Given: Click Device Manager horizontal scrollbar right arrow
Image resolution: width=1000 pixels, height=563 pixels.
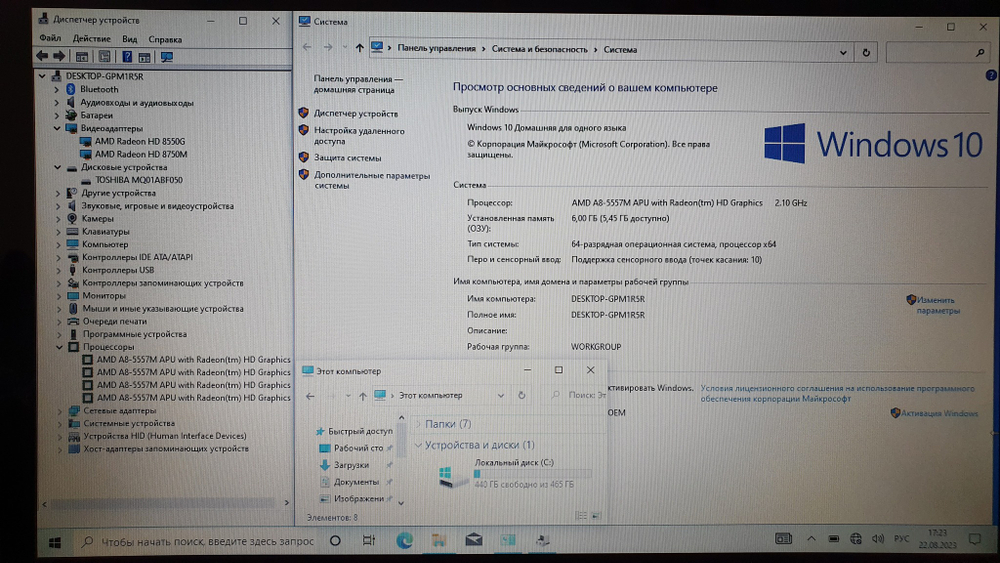Looking at the screenshot, I should pyautogui.click(x=286, y=503).
